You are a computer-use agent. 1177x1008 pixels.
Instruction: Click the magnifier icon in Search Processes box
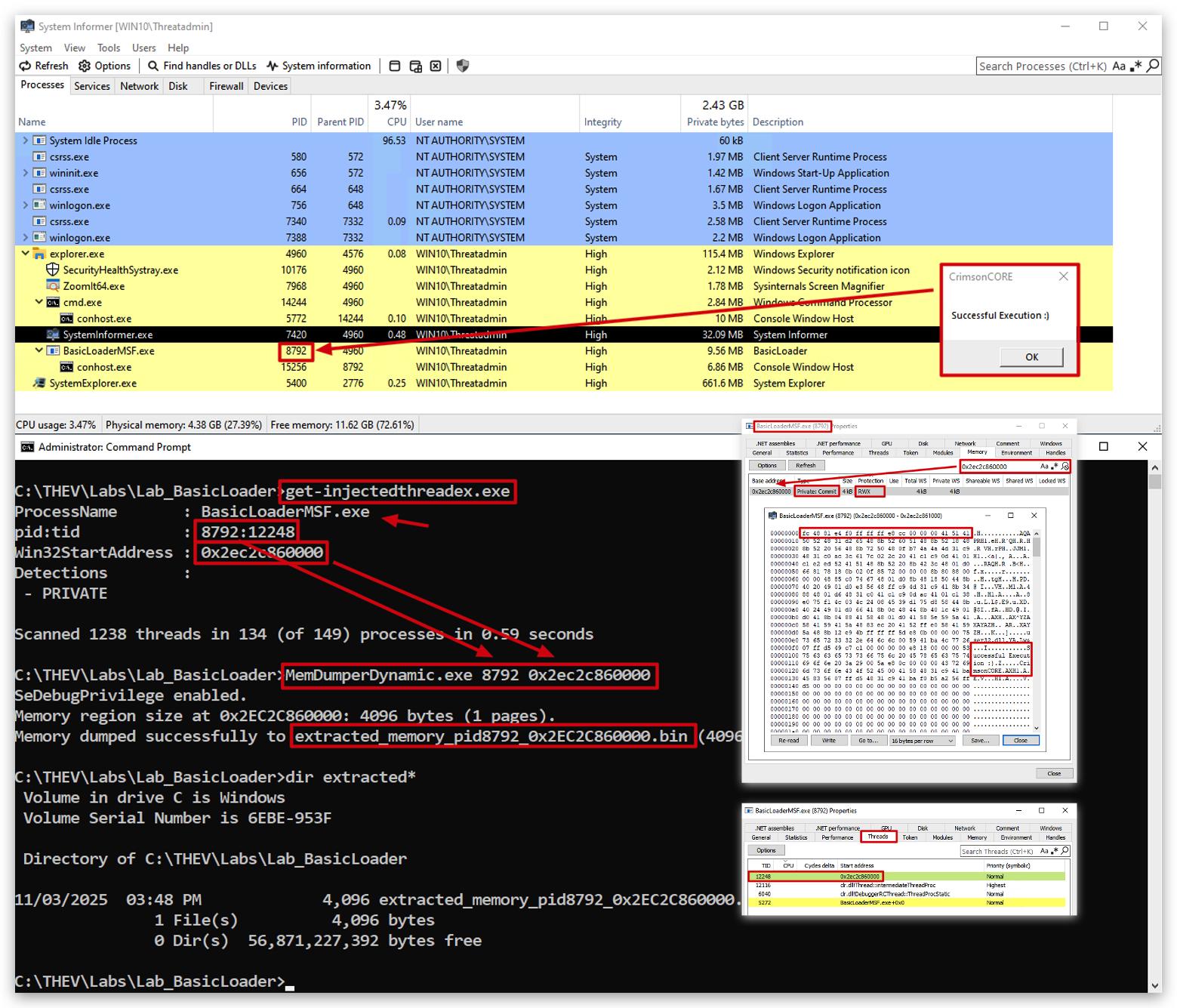(1153, 66)
